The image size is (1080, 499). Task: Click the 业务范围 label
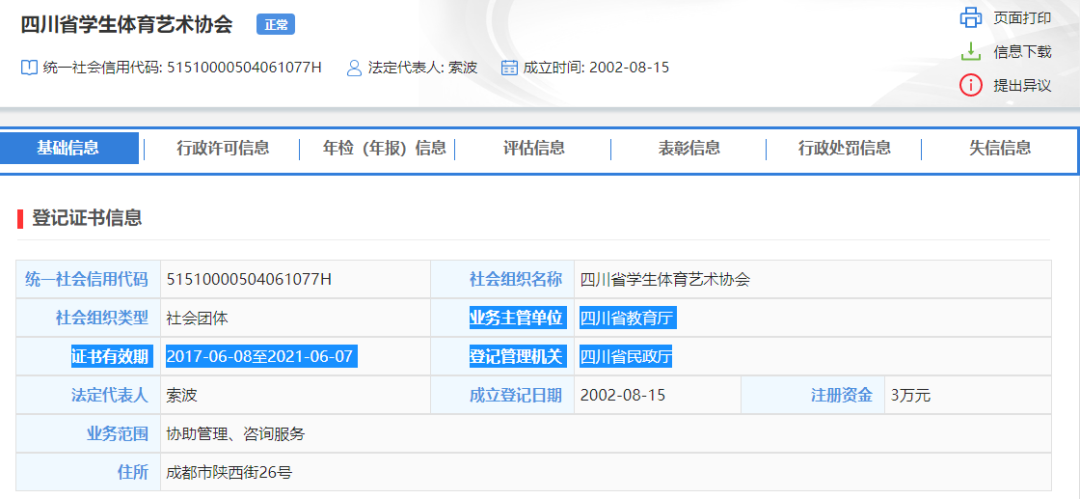117,434
